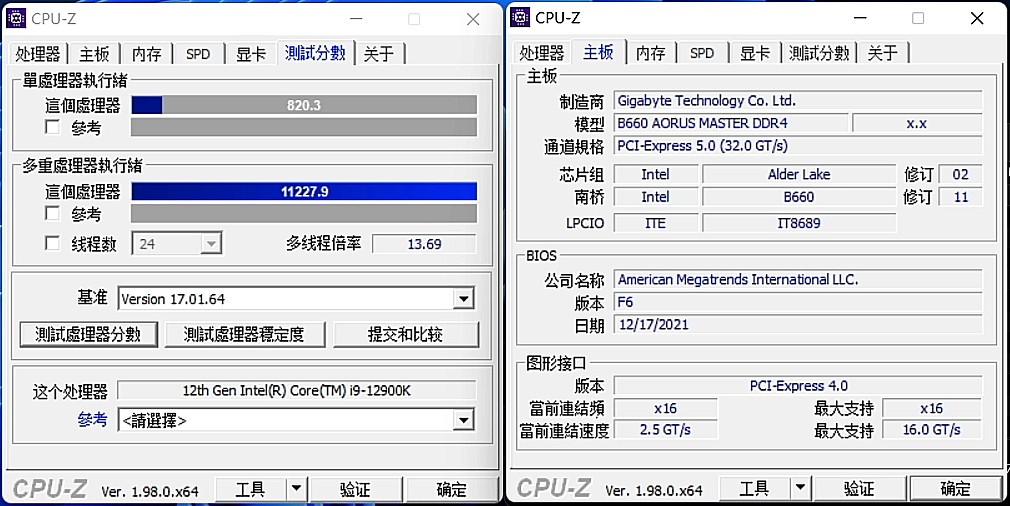The height and width of the screenshot is (506, 1010).
Task: Click 确定 button in right window
Action: pyautogui.click(x=955, y=489)
